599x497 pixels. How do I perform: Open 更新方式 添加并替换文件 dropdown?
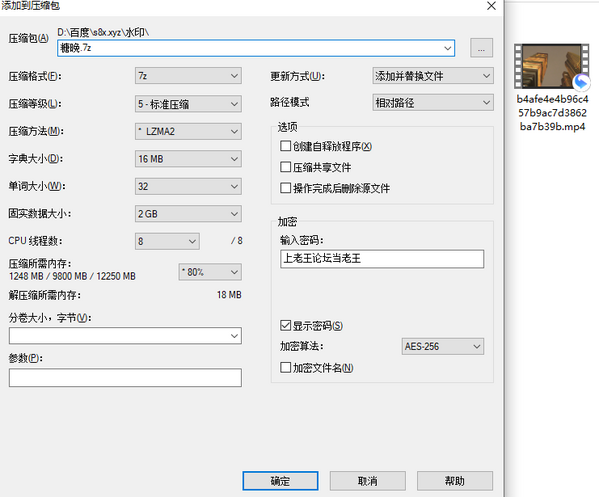point(433,76)
